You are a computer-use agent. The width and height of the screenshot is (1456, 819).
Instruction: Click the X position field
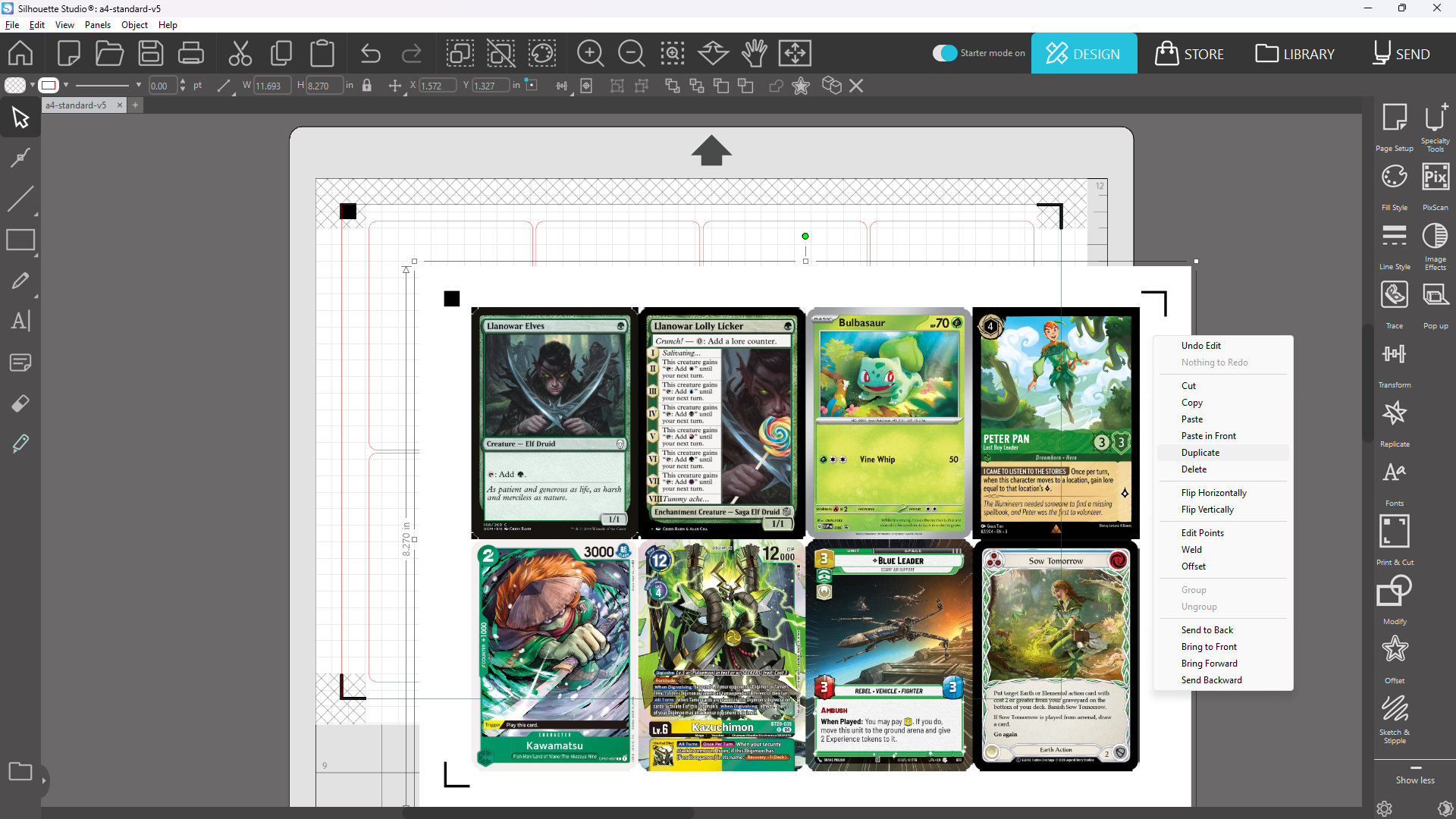coord(438,86)
